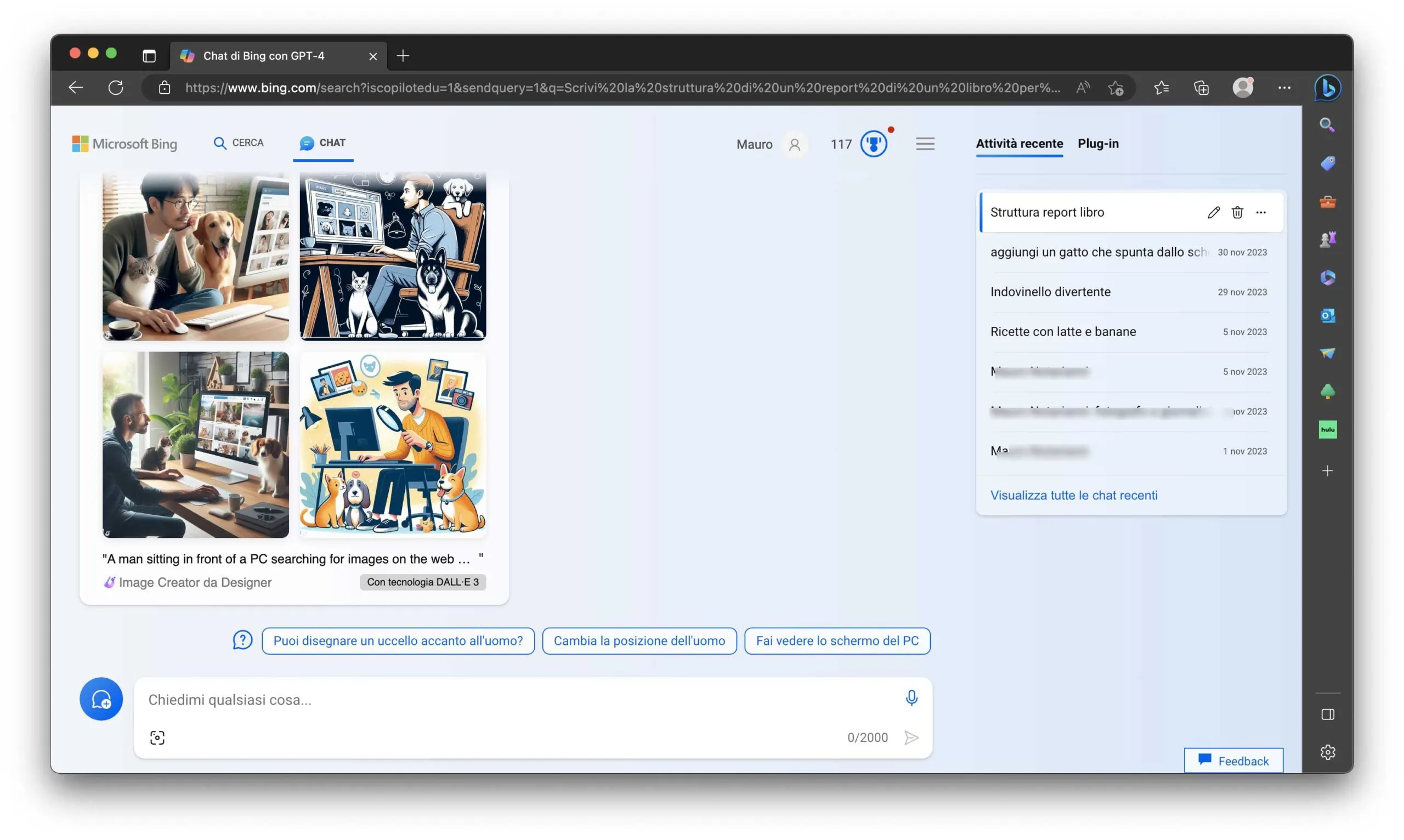
Task: Open more options for 'Struttura report libro'
Action: pyautogui.click(x=1261, y=212)
